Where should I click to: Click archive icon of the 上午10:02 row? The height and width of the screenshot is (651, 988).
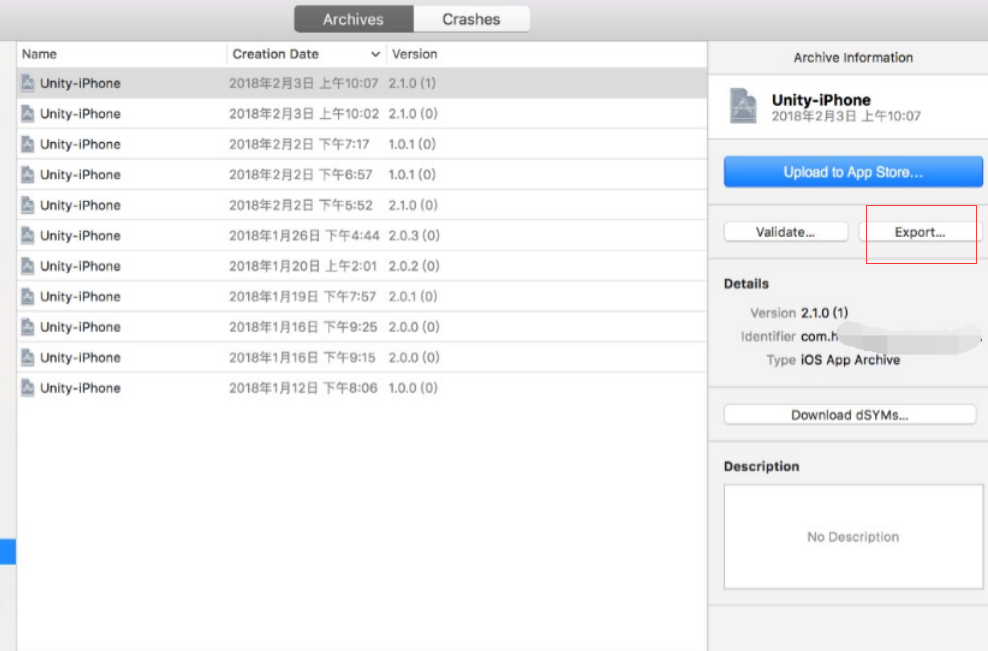point(28,113)
